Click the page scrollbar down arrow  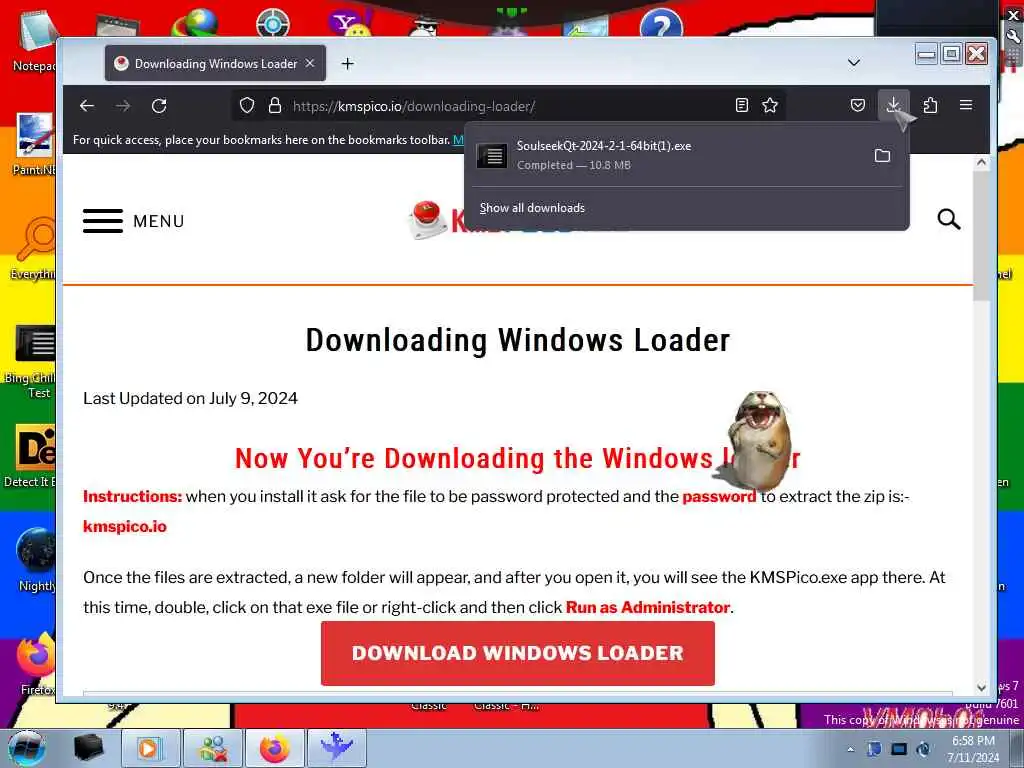981,688
